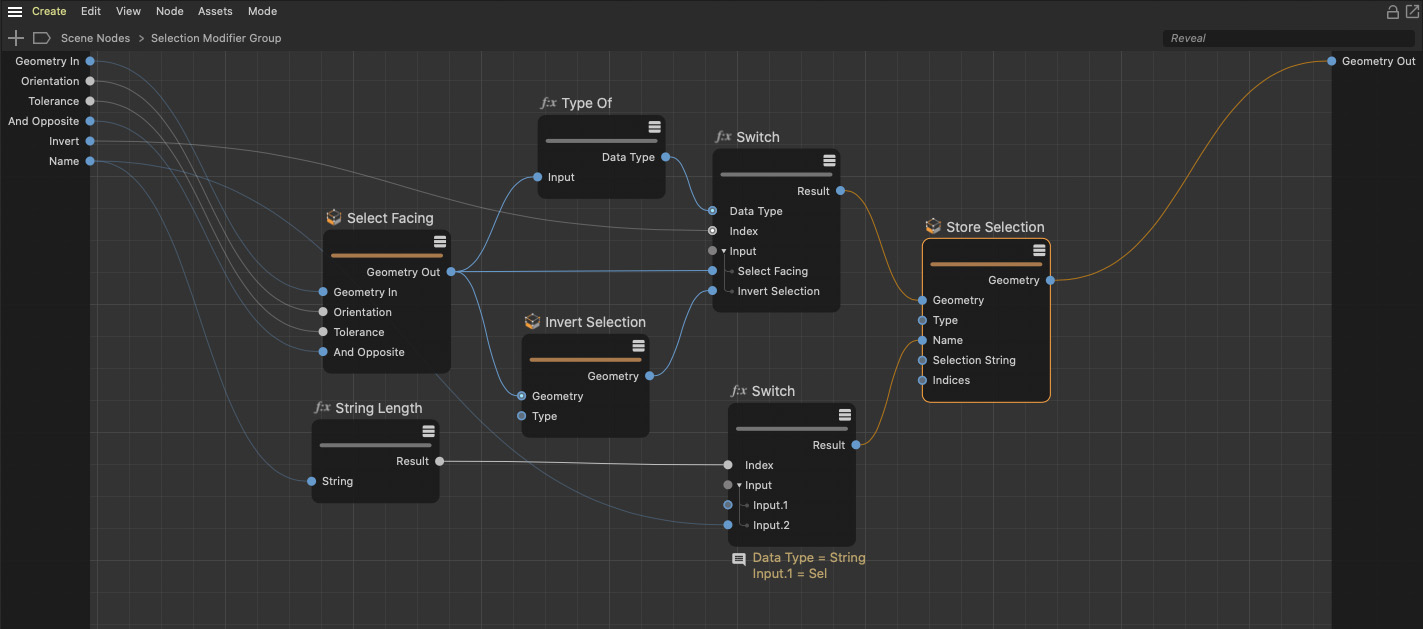Click the add node plus icon
The height and width of the screenshot is (629, 1423).
click(x=16, y=38)
